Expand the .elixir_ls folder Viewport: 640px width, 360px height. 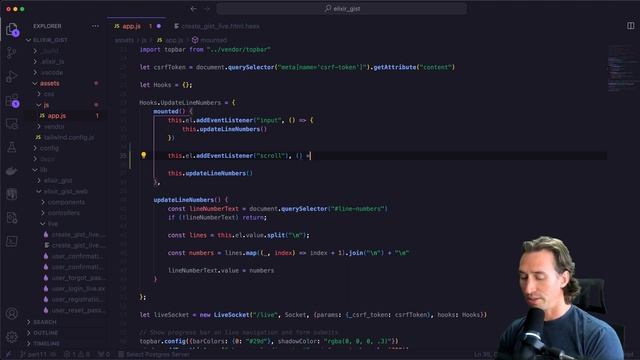49,62
